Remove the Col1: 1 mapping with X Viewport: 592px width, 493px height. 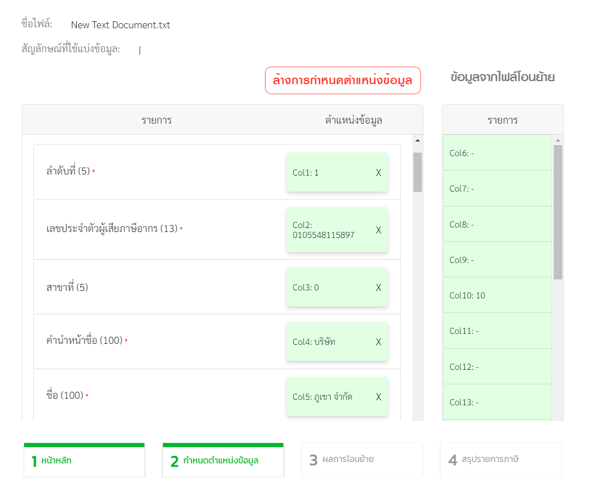pos(378,173)
